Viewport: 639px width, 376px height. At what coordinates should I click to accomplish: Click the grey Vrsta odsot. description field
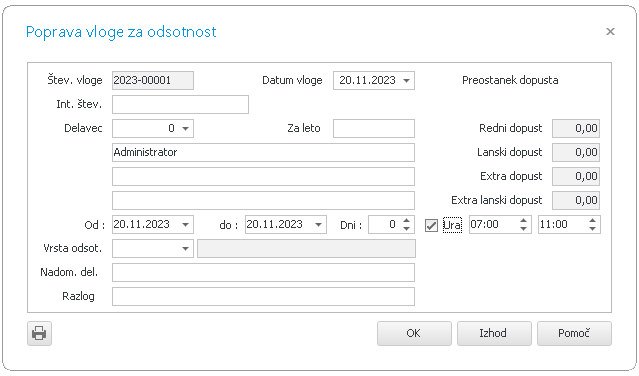click(306, 248)
